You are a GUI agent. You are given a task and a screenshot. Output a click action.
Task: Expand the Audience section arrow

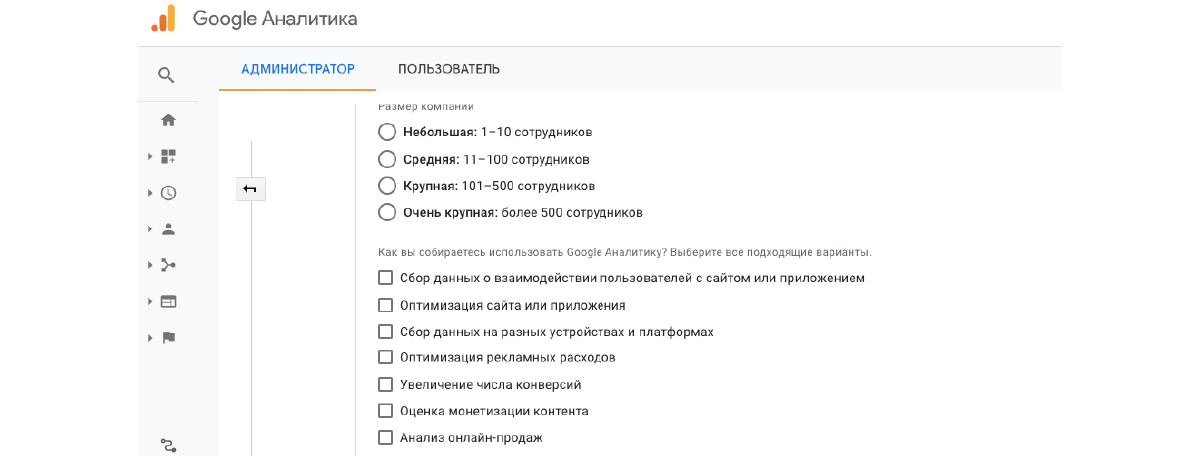pos(150,229)
